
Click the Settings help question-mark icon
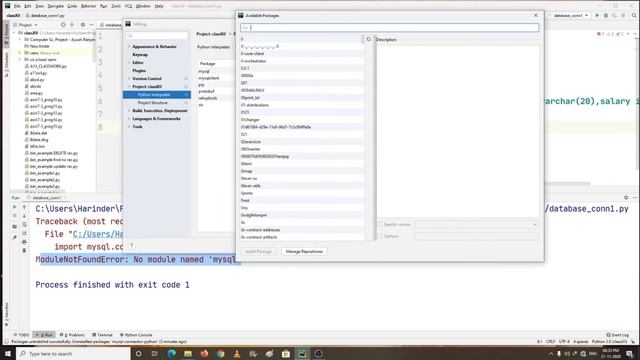[x=131, y=246]
